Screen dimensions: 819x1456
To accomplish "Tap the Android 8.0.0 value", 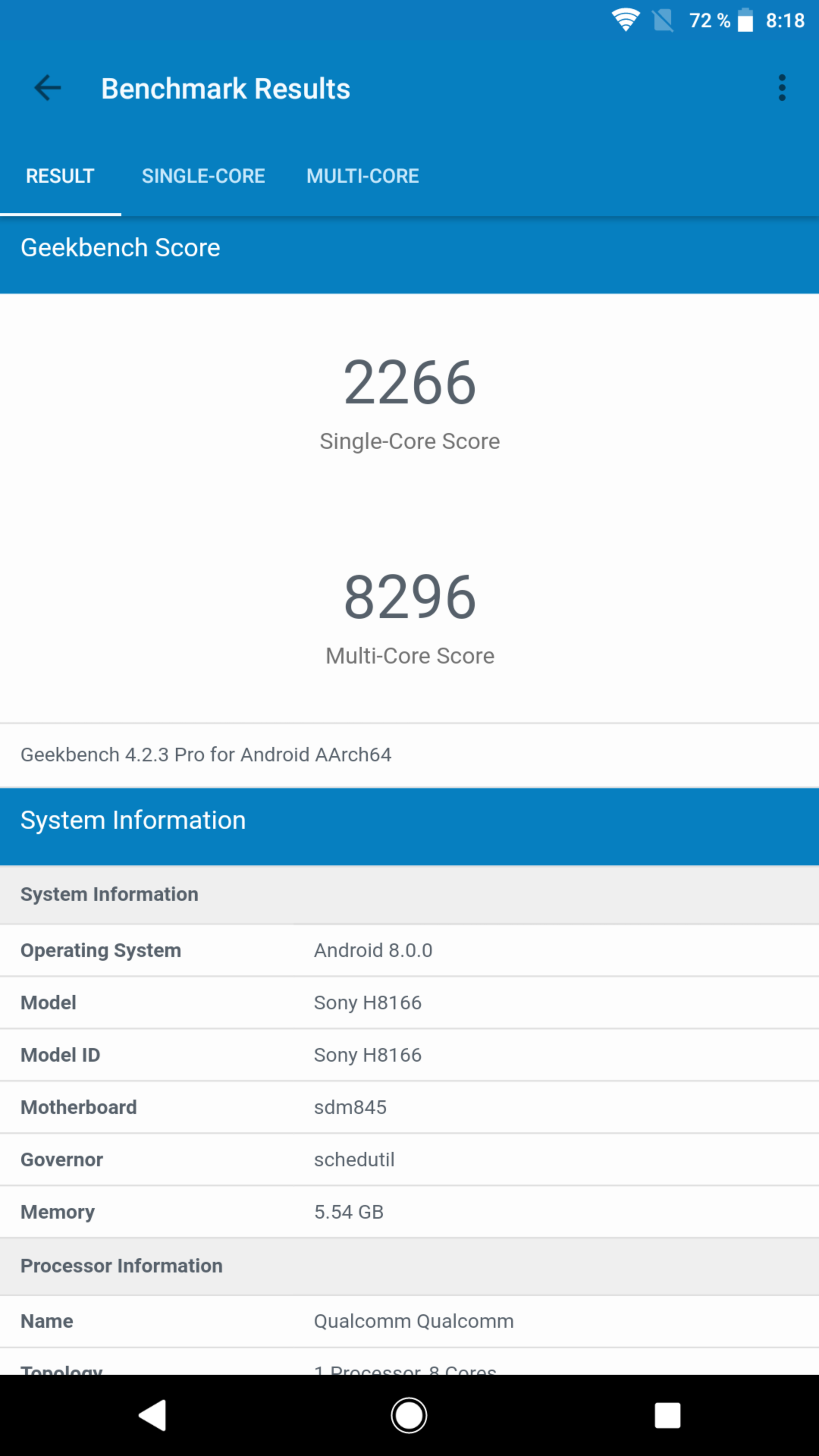I will [x=373, y=951].
